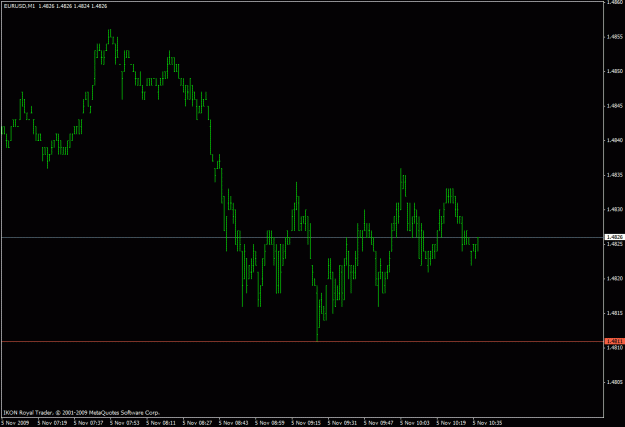Click the 5 Nov 07:19 time label

(52, 423)
